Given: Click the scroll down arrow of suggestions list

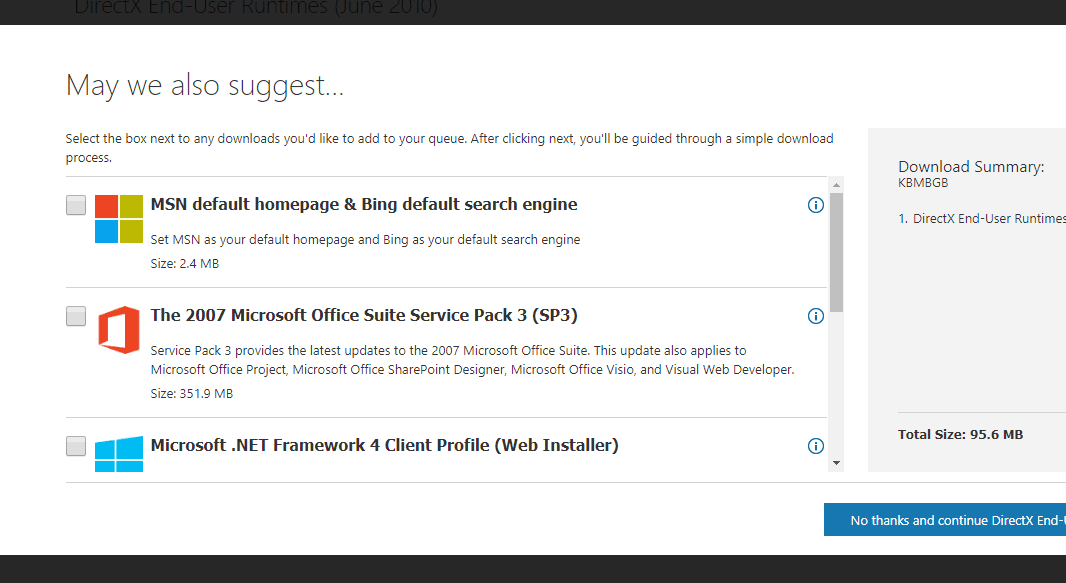Looking at the screenshot, I should click(x=836, y=463).
